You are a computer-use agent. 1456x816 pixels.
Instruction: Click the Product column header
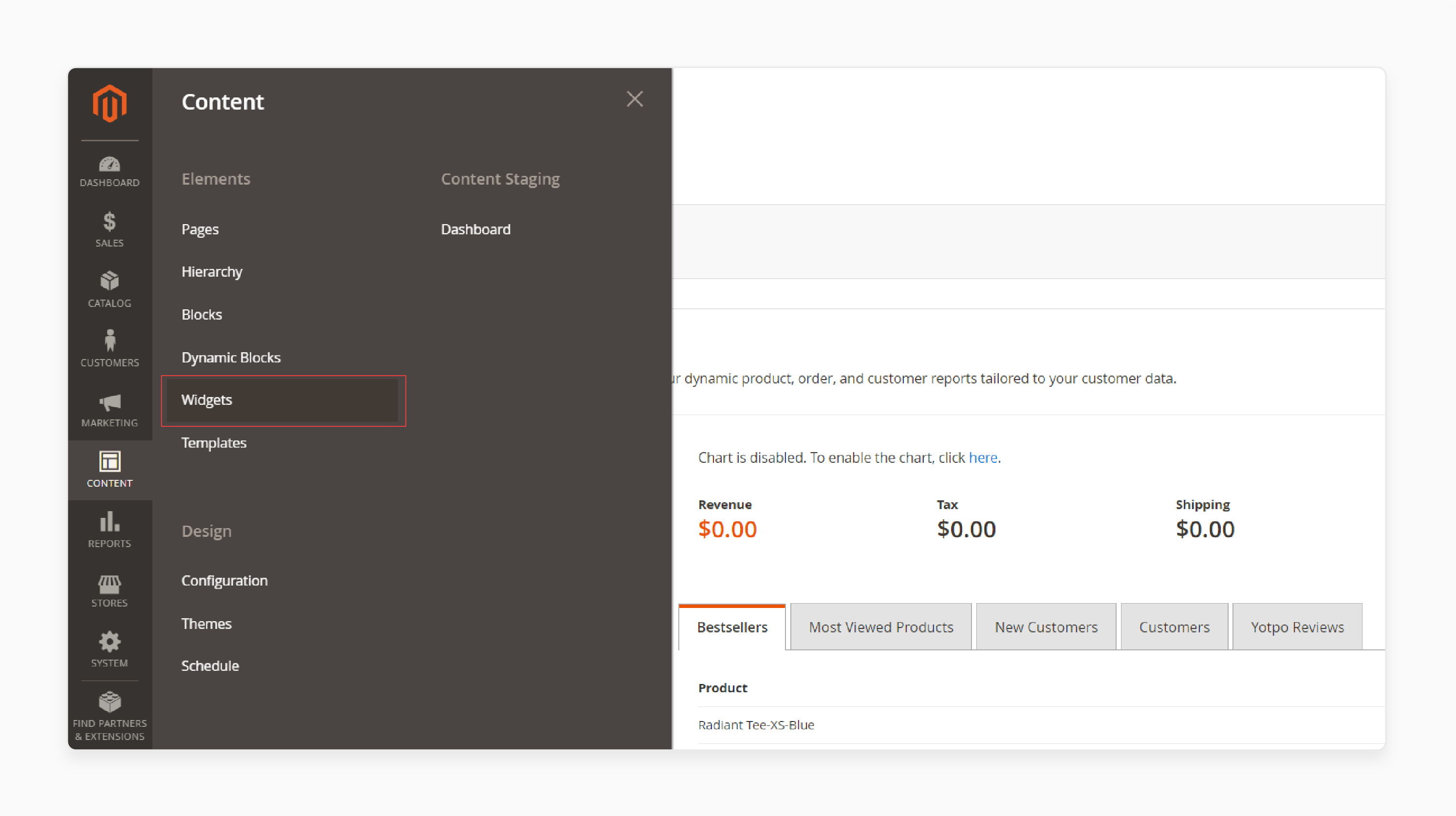(723, 688)
